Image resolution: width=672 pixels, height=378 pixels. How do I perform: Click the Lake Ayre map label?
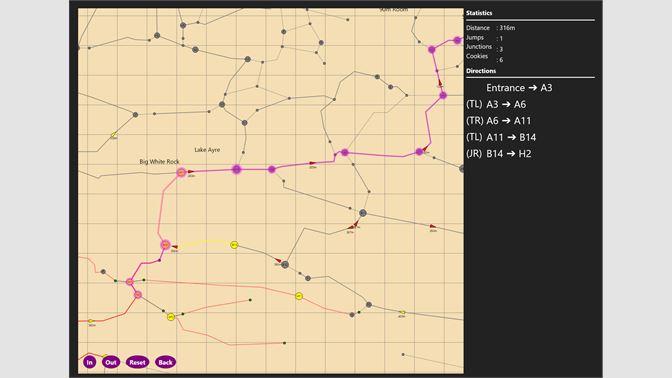pos(207,150)
